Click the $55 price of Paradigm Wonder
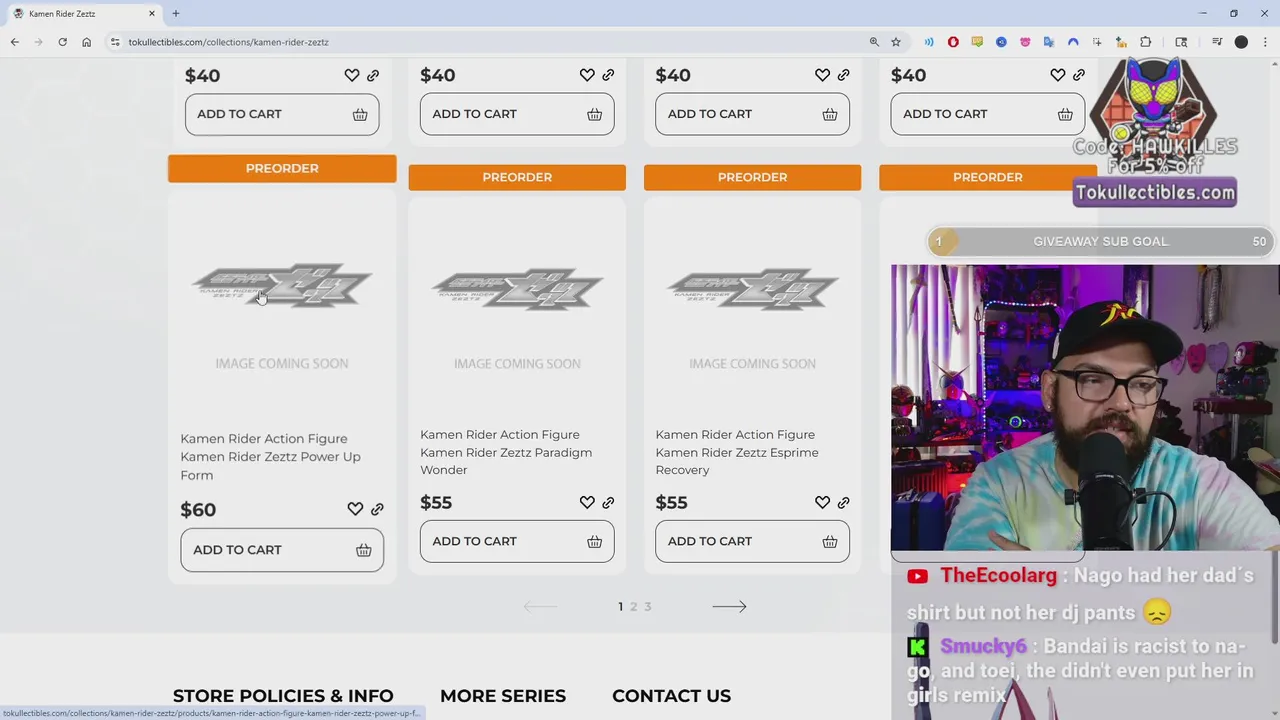 (x=436, y=503)
